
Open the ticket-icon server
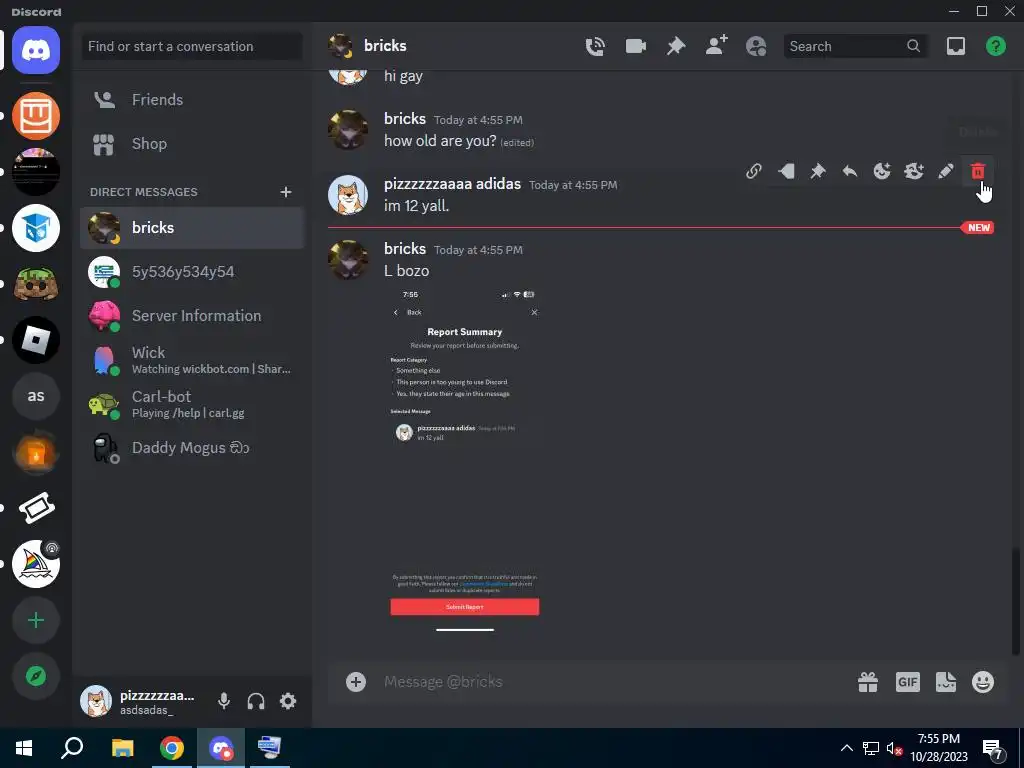(x=36, y=508)
